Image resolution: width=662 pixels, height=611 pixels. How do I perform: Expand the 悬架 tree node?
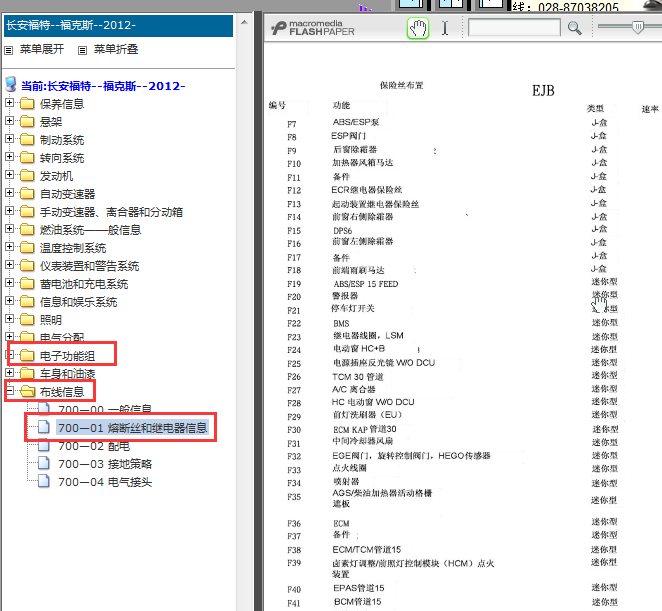9,121
